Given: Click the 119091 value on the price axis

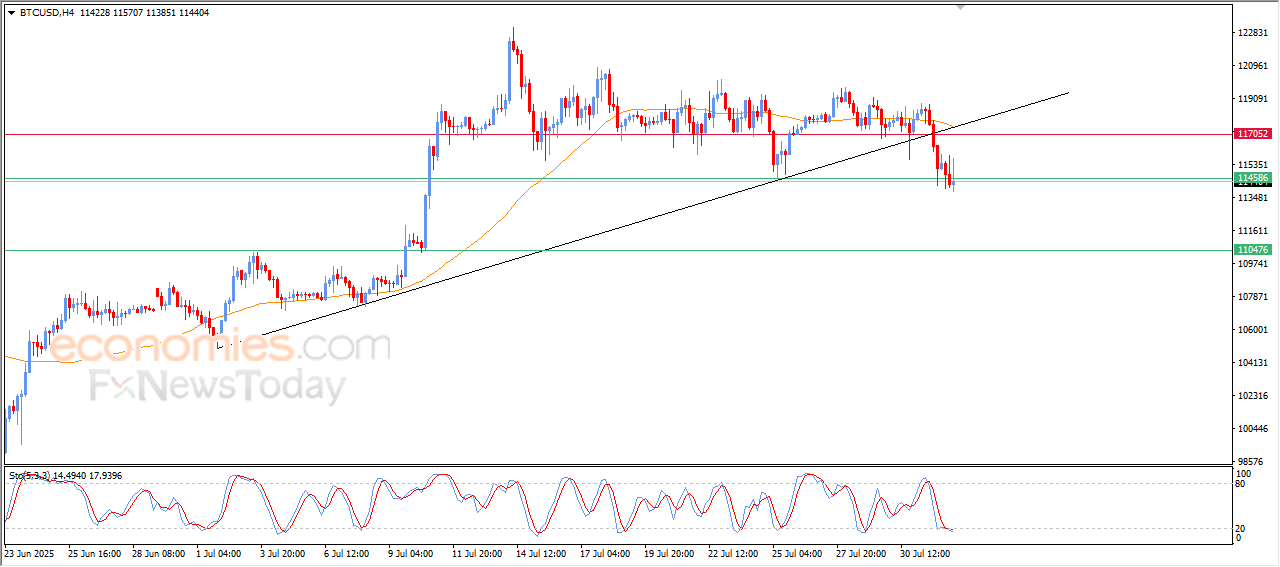Looking at the screenshot, I should click(x=1253, y=99).
